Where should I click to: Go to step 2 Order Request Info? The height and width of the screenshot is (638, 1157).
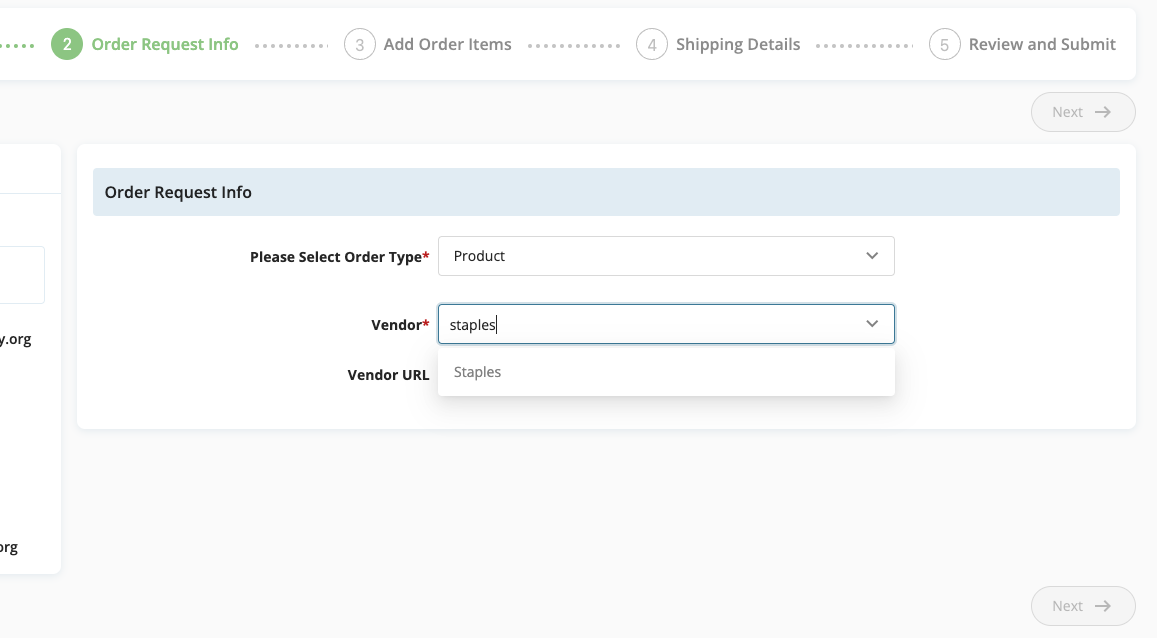145,44
